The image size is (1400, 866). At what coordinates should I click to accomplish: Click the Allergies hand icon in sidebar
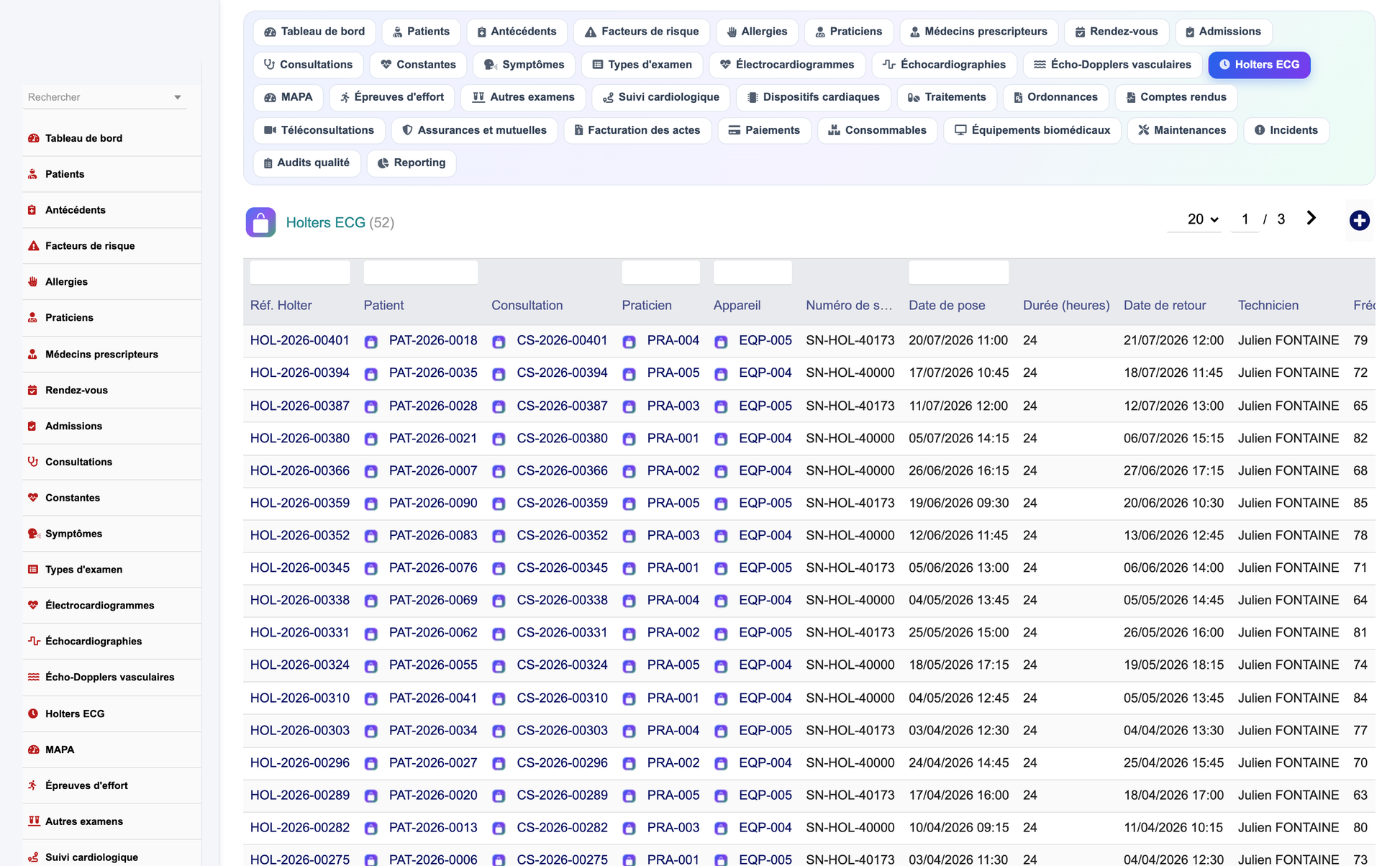[33, 282]
